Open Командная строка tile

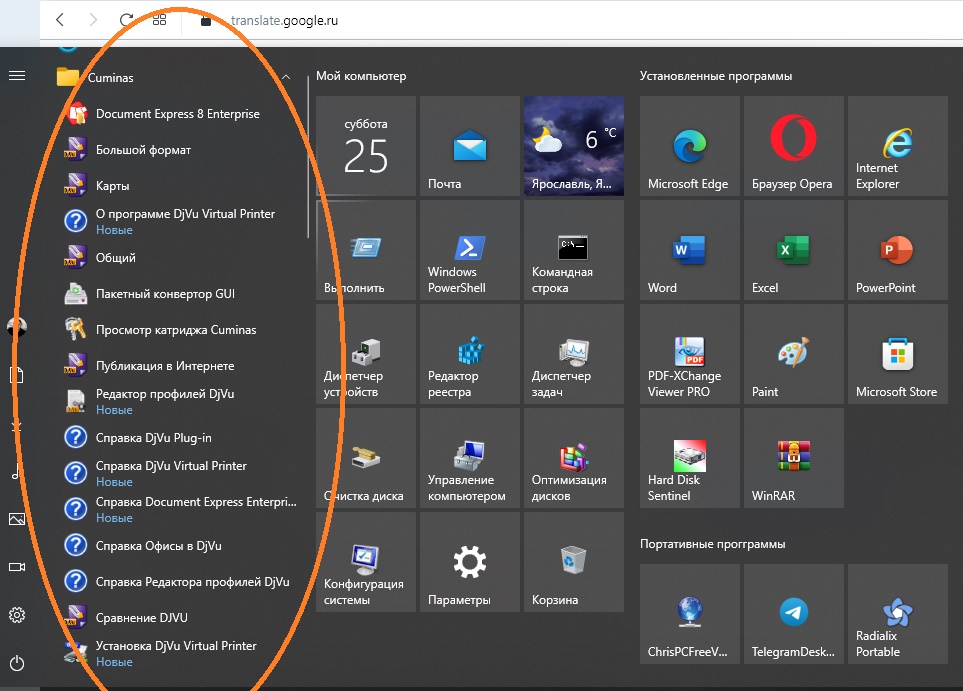point(574,250)
